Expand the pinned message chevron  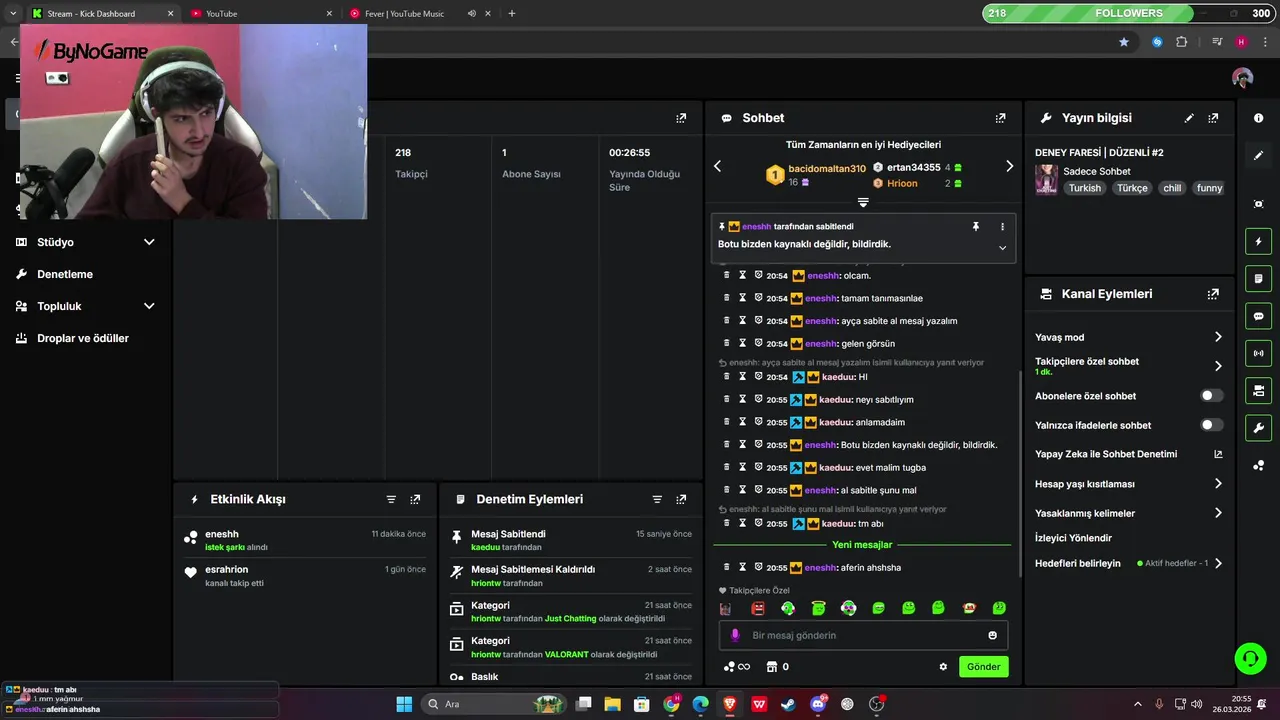[1002, 248]
